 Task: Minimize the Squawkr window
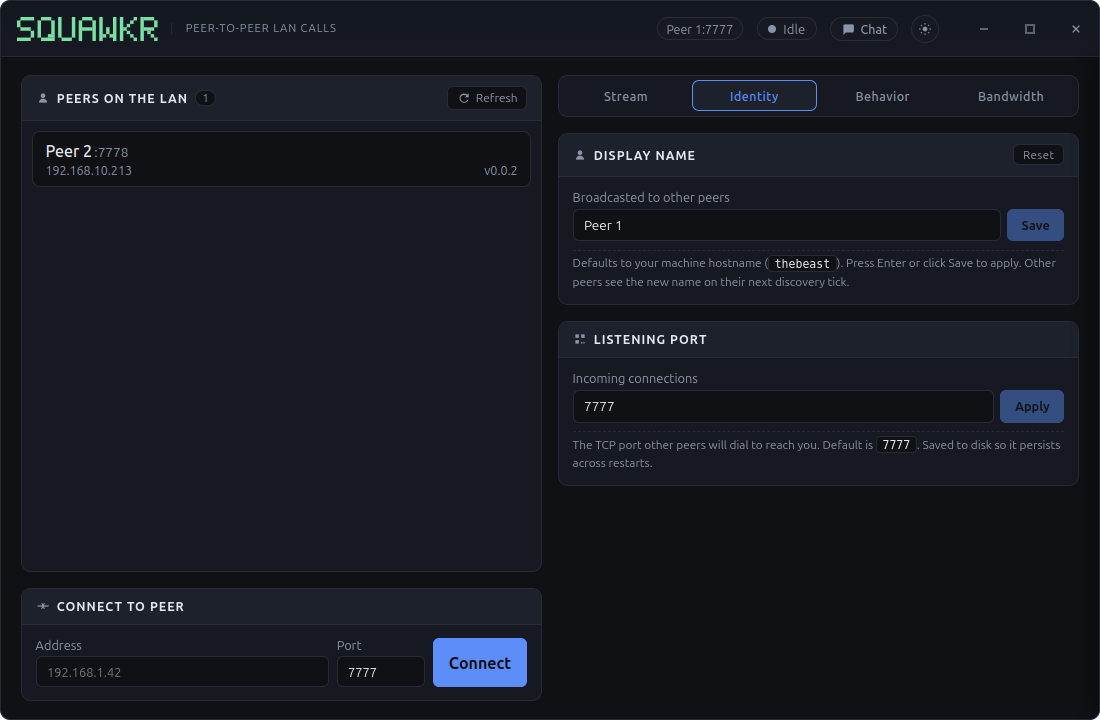tap(984, 29)
